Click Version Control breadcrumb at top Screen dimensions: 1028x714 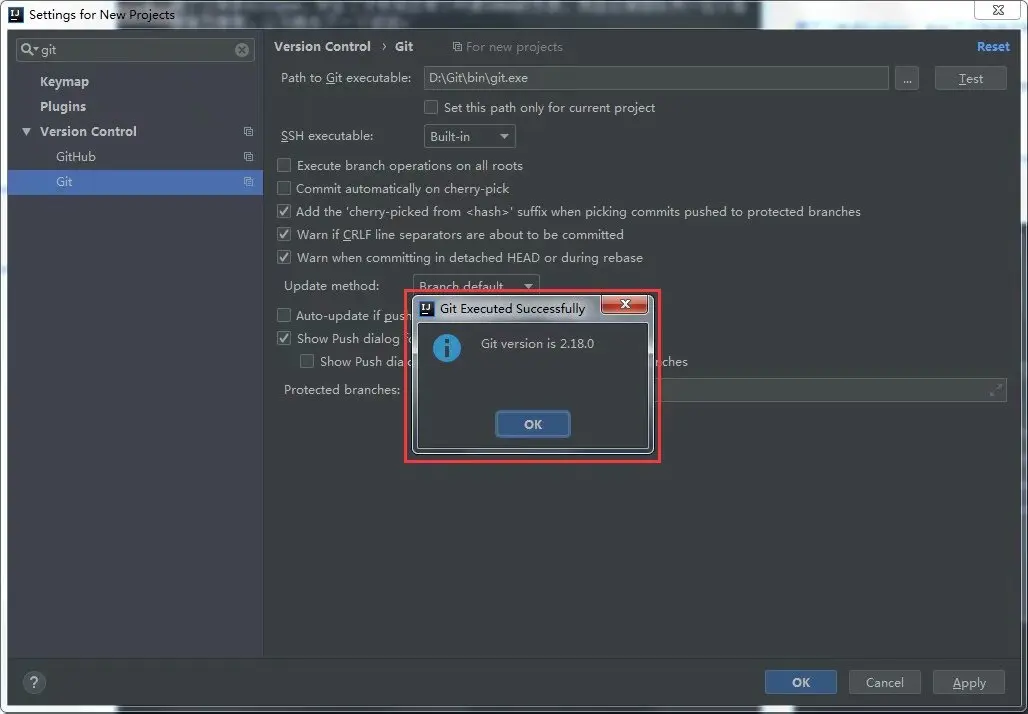click(323, 47)
